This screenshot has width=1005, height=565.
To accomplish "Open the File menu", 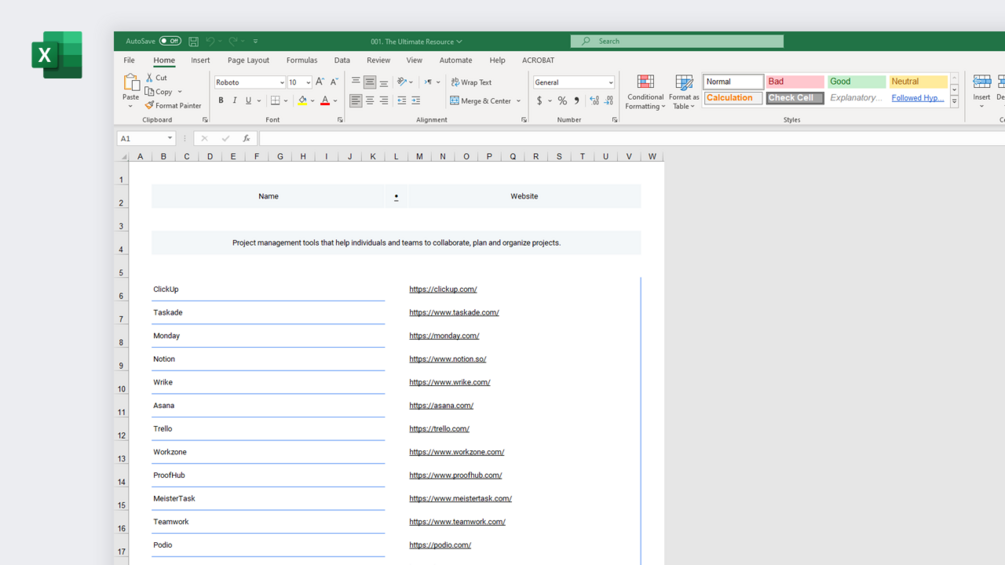I will (129, 60).
